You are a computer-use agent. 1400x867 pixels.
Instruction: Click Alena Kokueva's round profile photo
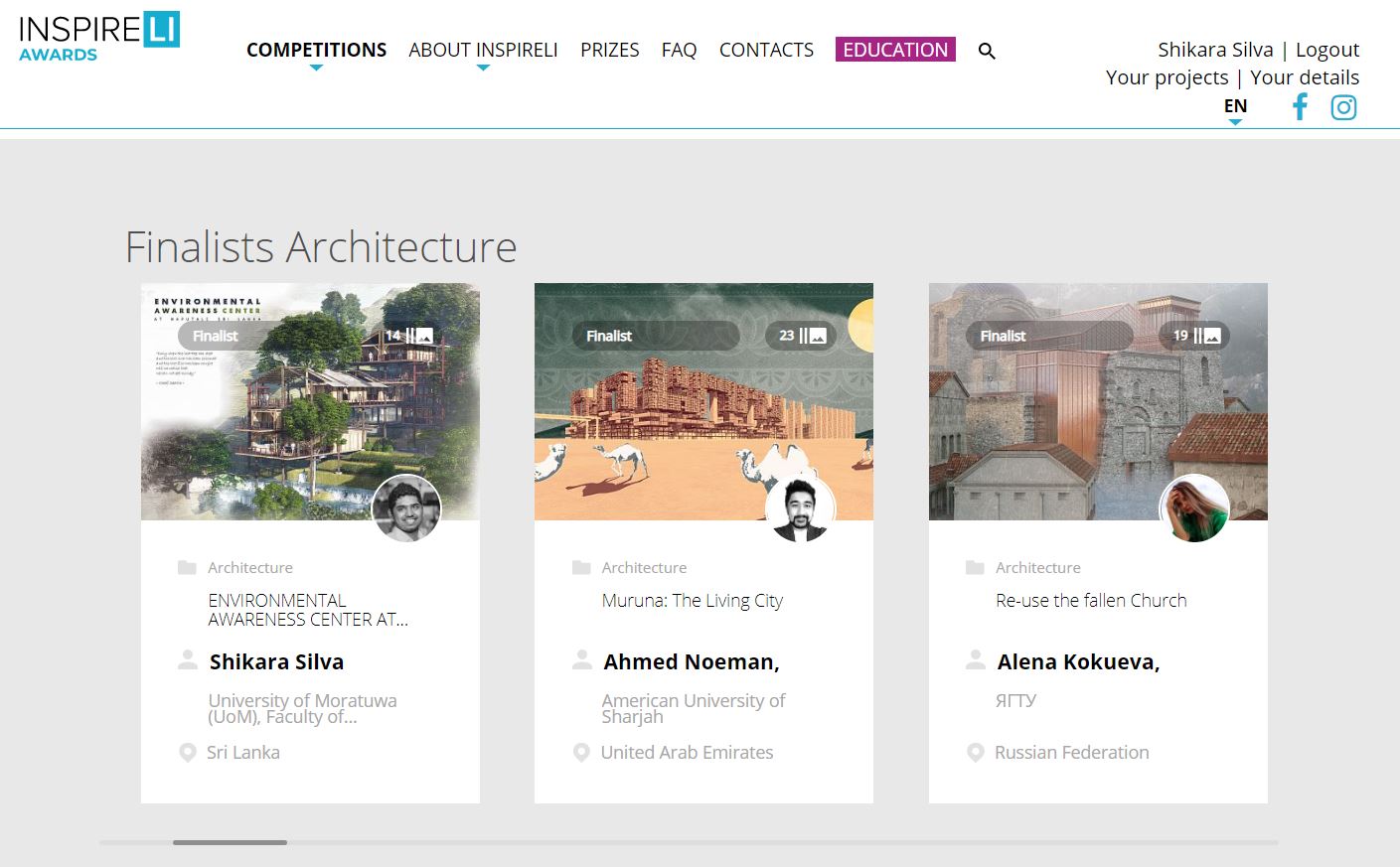1194,508
